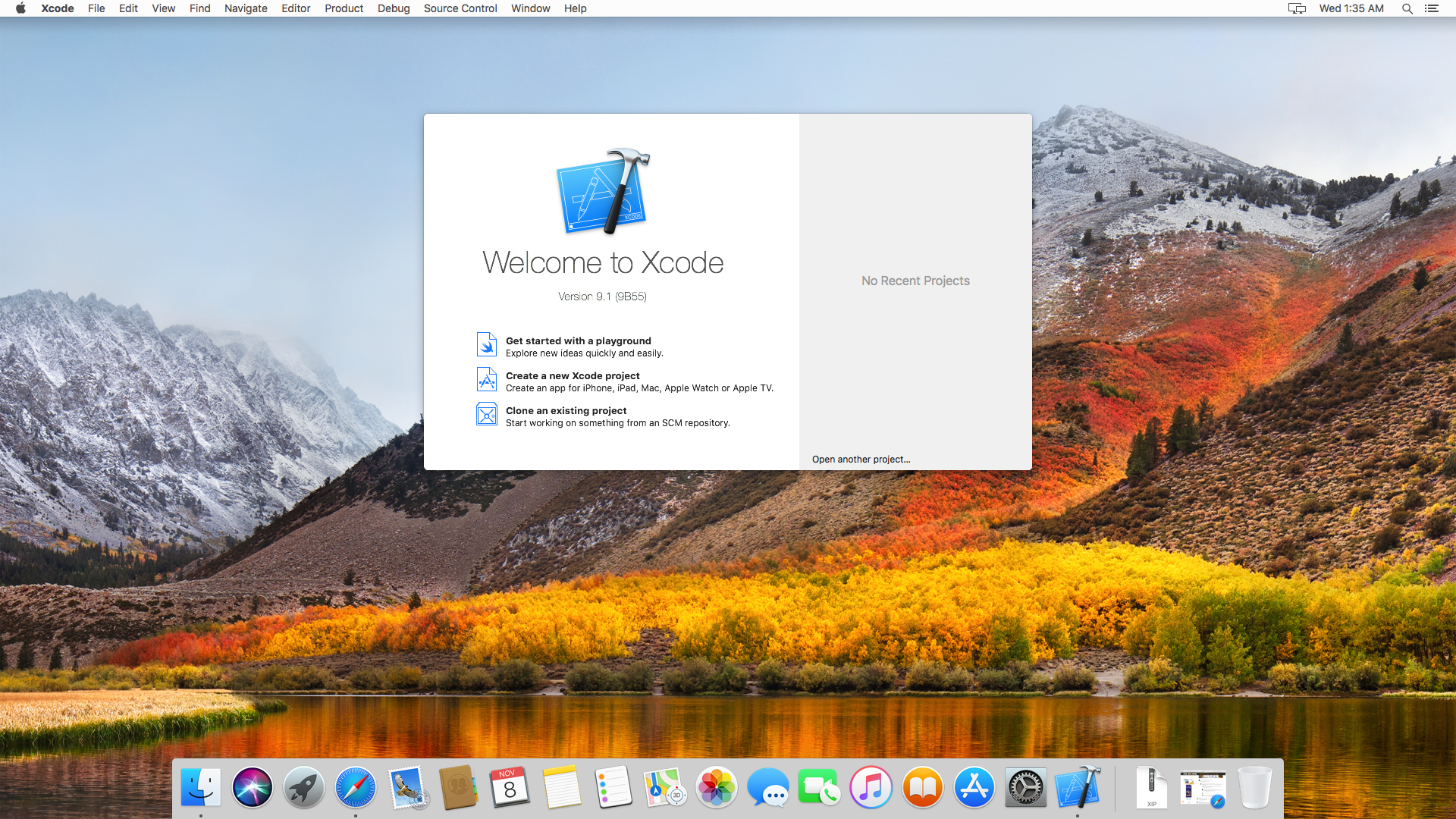Click the Xcode icon in the Dock

(x=1078, y=787)
